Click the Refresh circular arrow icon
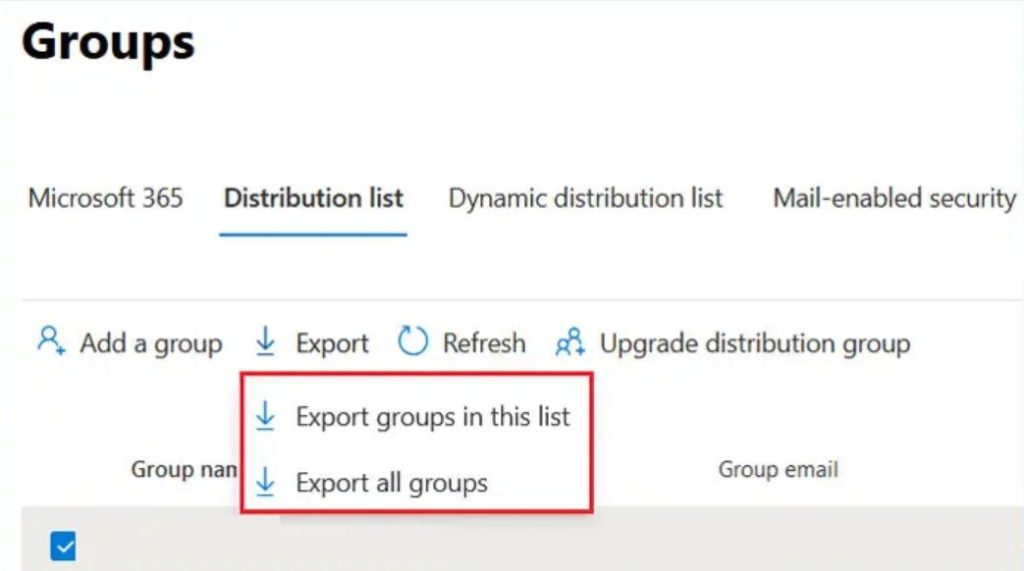 413,341
